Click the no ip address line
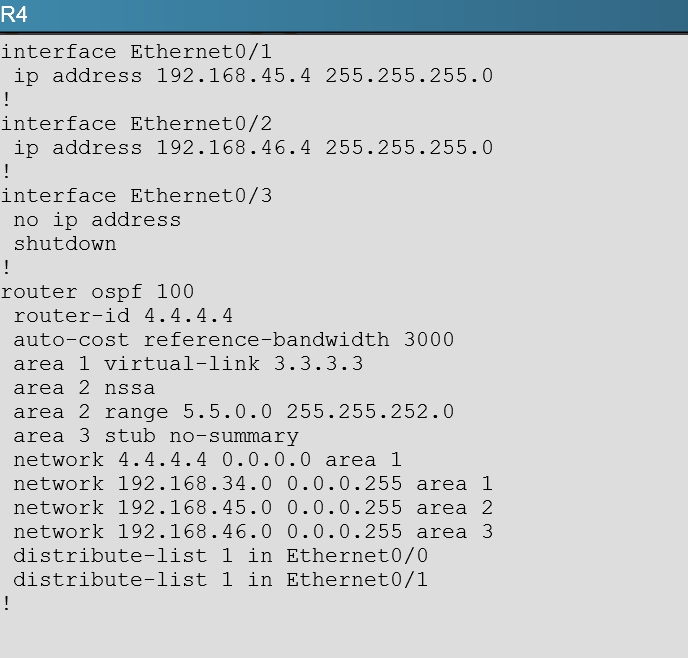The height and width of the screenshot is (658, 688). (97, 220)
